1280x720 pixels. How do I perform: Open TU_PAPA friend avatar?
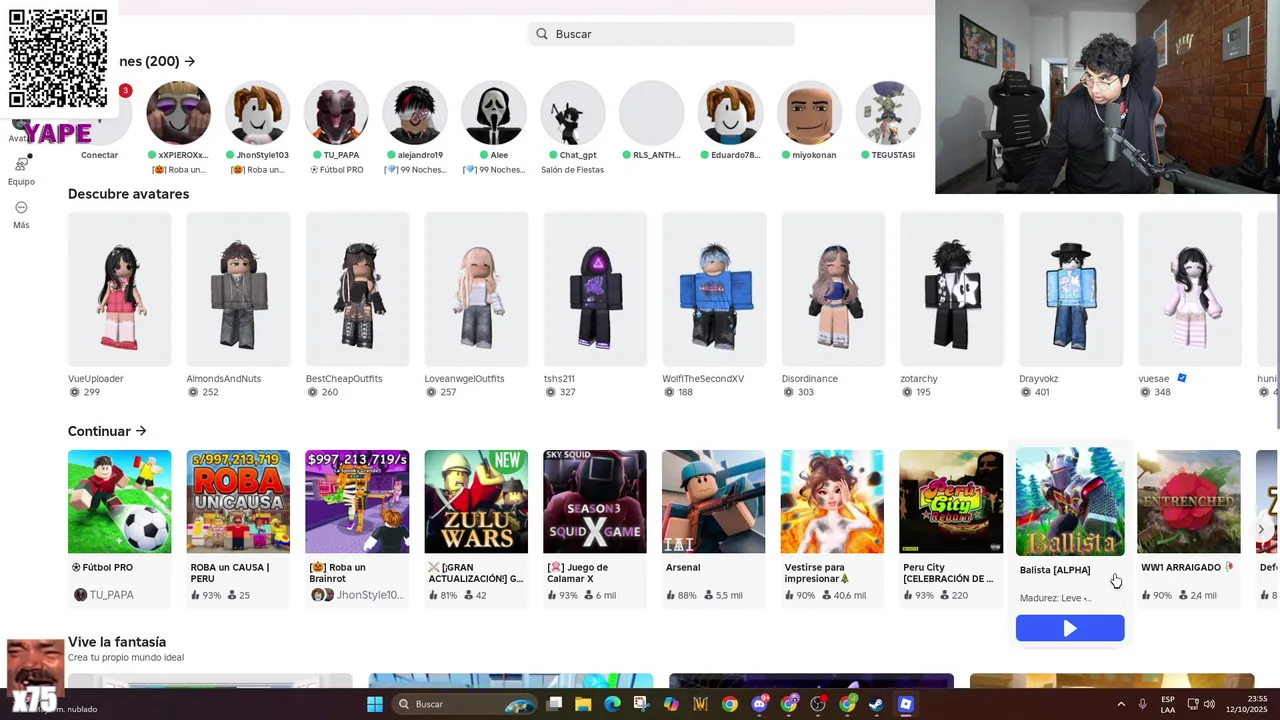(x=336, y=113)
